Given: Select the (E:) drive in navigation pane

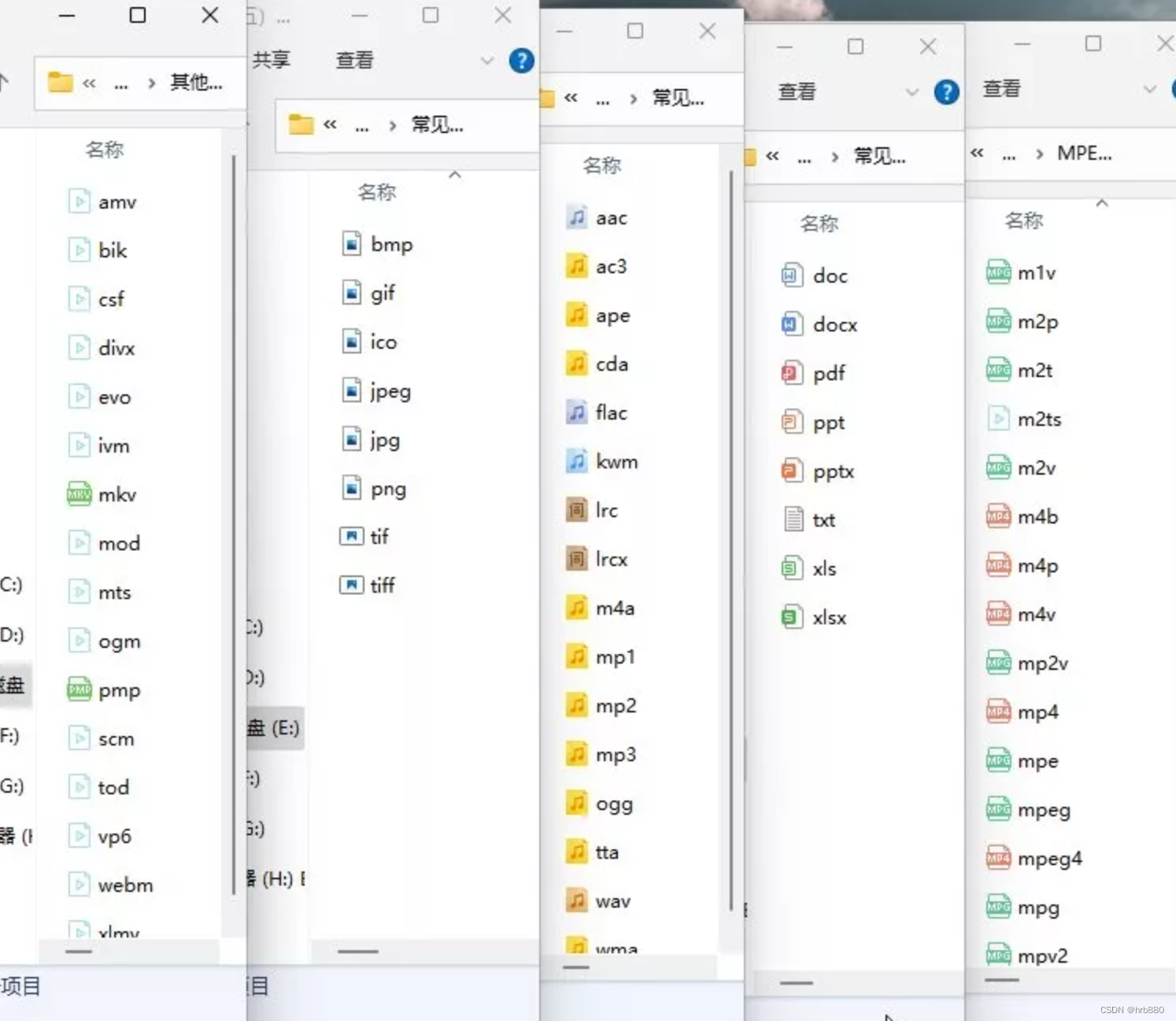Looking at the screenshot, I should tap(274, 727).
